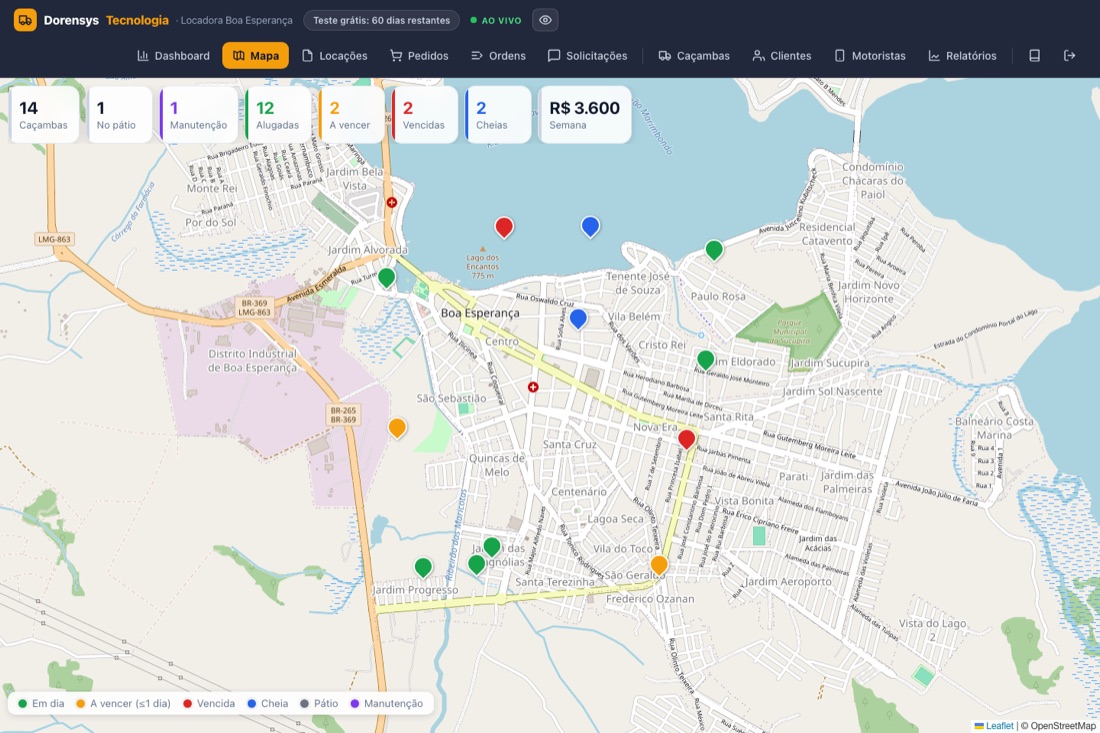
Task: Click the Dorensys truck logo icon
Action: [x=25, y=20]
